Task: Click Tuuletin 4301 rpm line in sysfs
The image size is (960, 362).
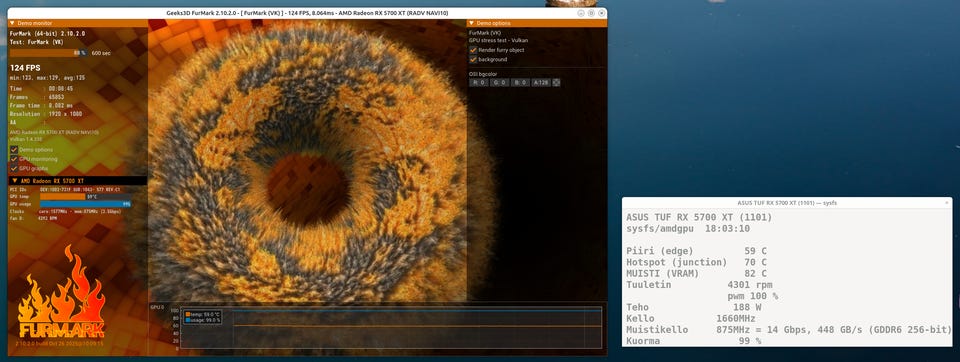Action: coord(699,285)
